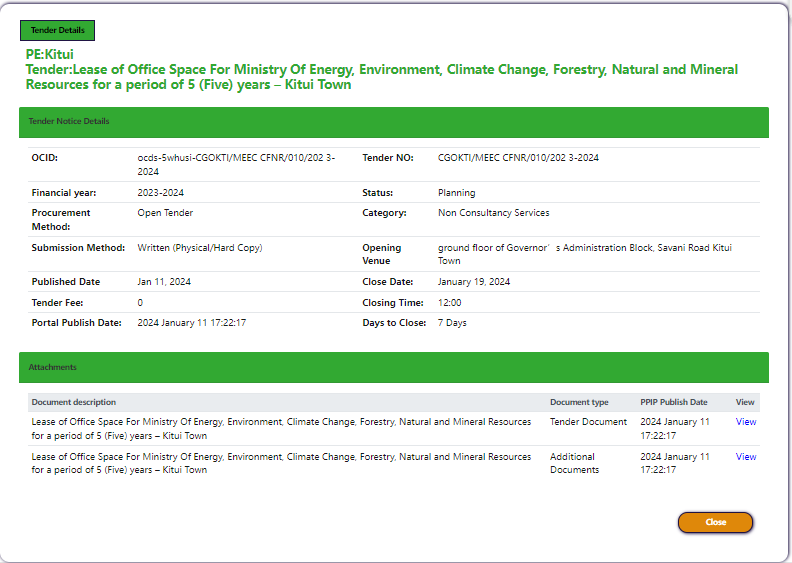Click description text in Tender Document row
The width and height of the screenshot is (792, 563).
281,428
